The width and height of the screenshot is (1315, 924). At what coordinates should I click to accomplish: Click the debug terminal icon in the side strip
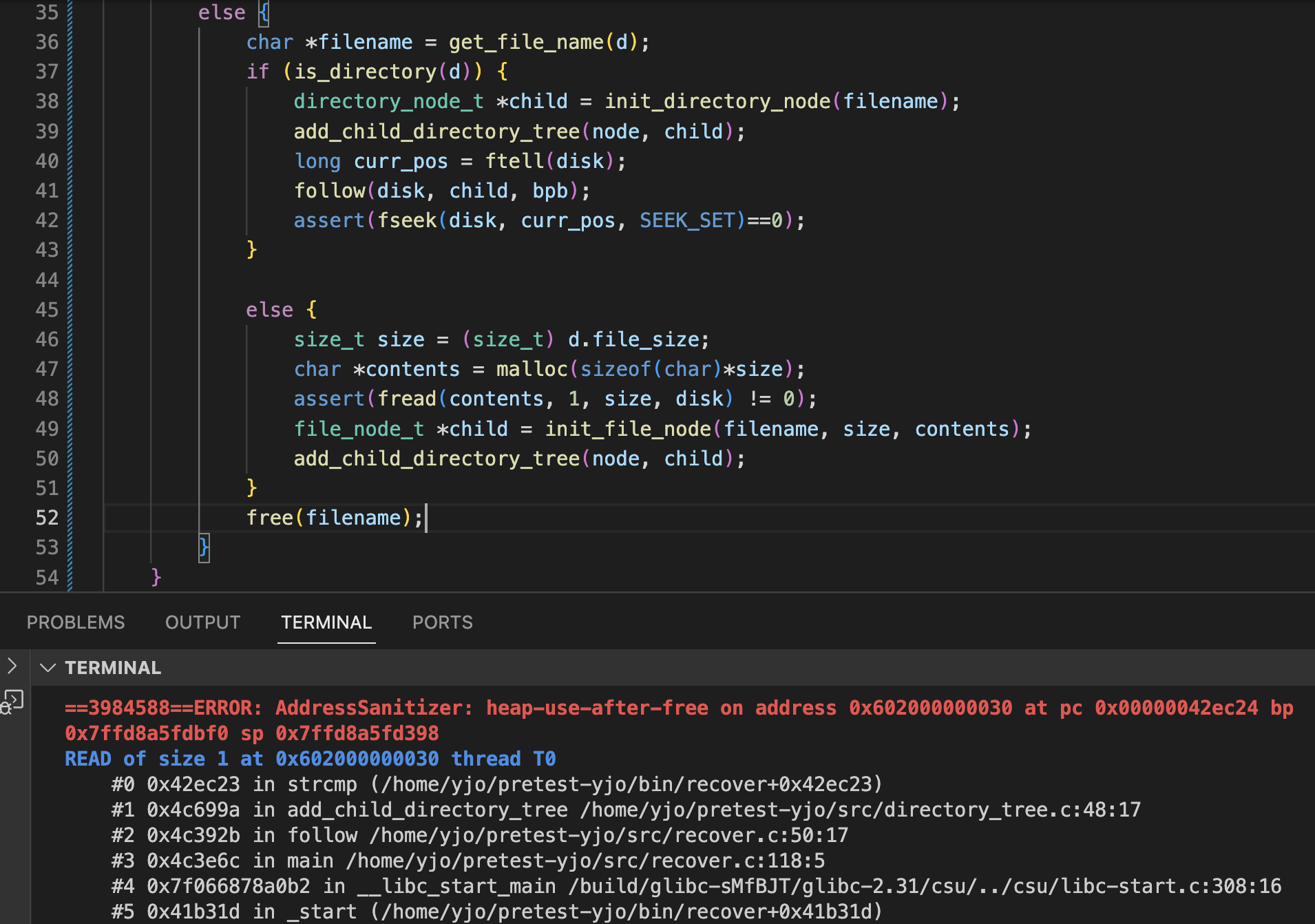pyautogui.click(x=12, y=702)
